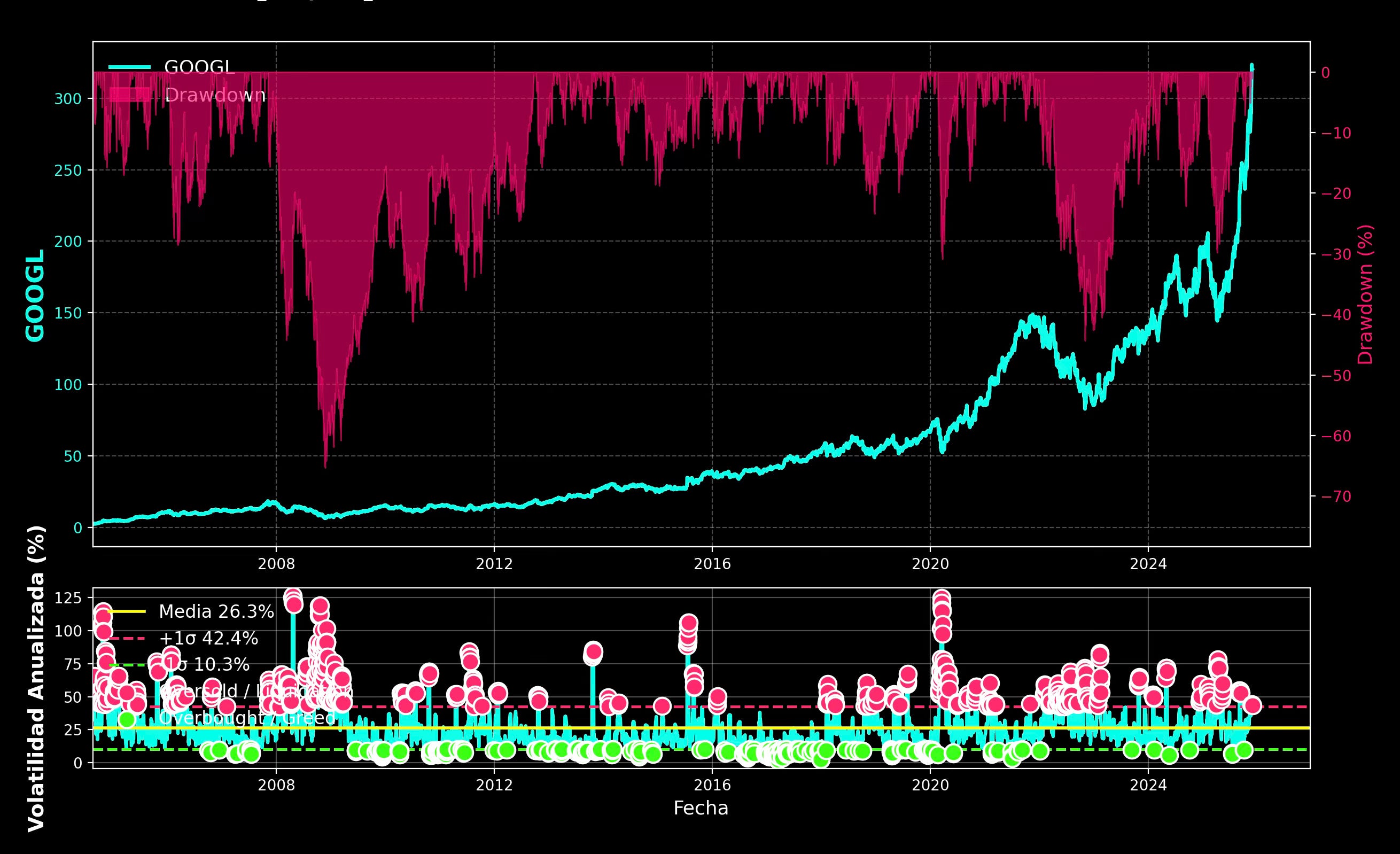
Task: Click the 2012 tick label under the price chart
Action: [x=494, y=564]
